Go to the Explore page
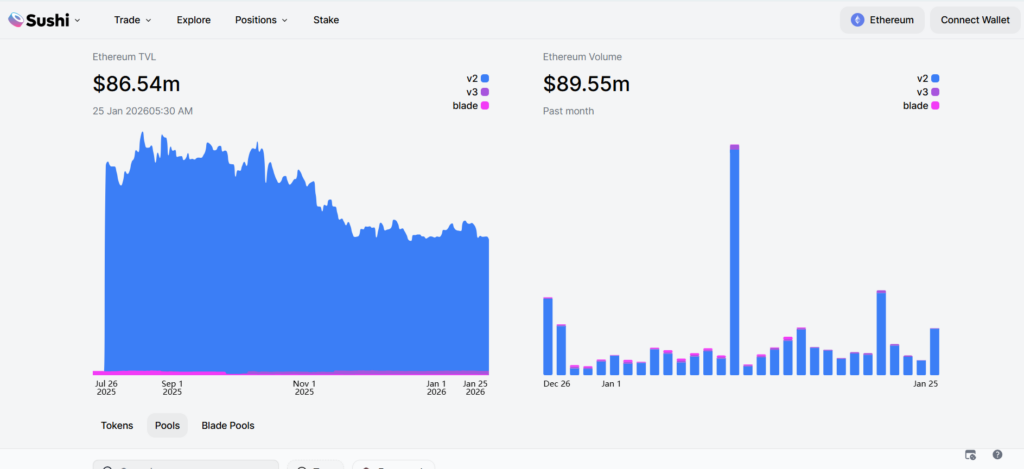 point(193,20)
